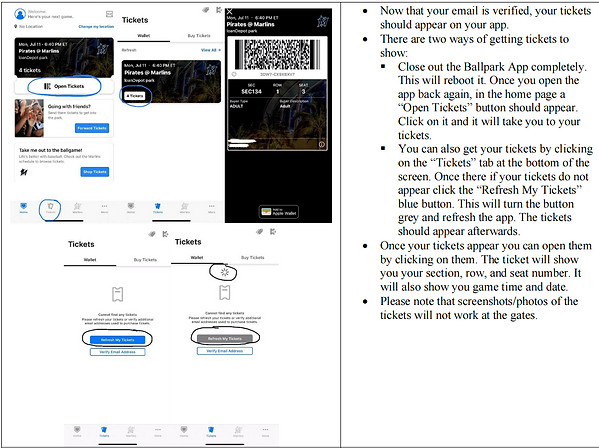Switch to Wallet tab above the View All link

click(144, 36)
